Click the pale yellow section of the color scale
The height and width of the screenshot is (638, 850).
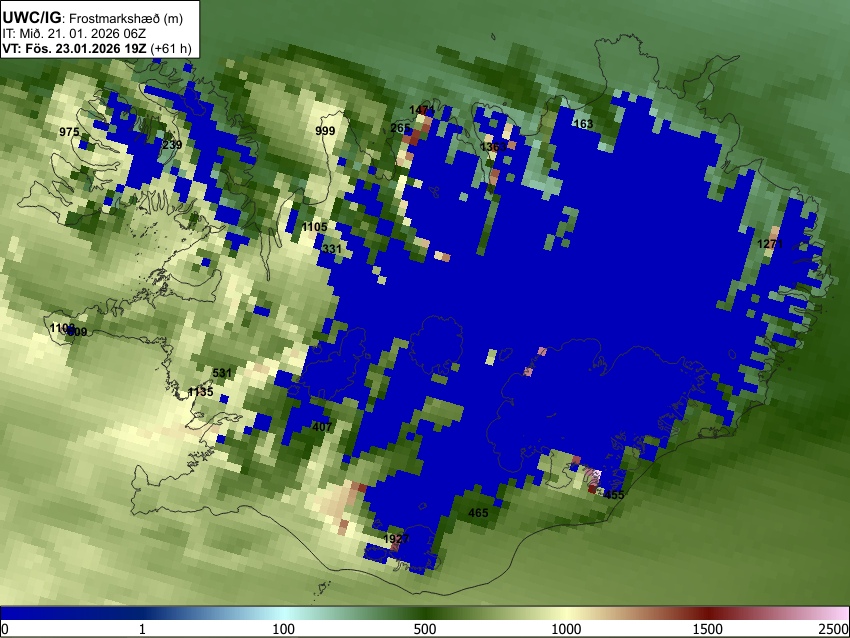566,613
